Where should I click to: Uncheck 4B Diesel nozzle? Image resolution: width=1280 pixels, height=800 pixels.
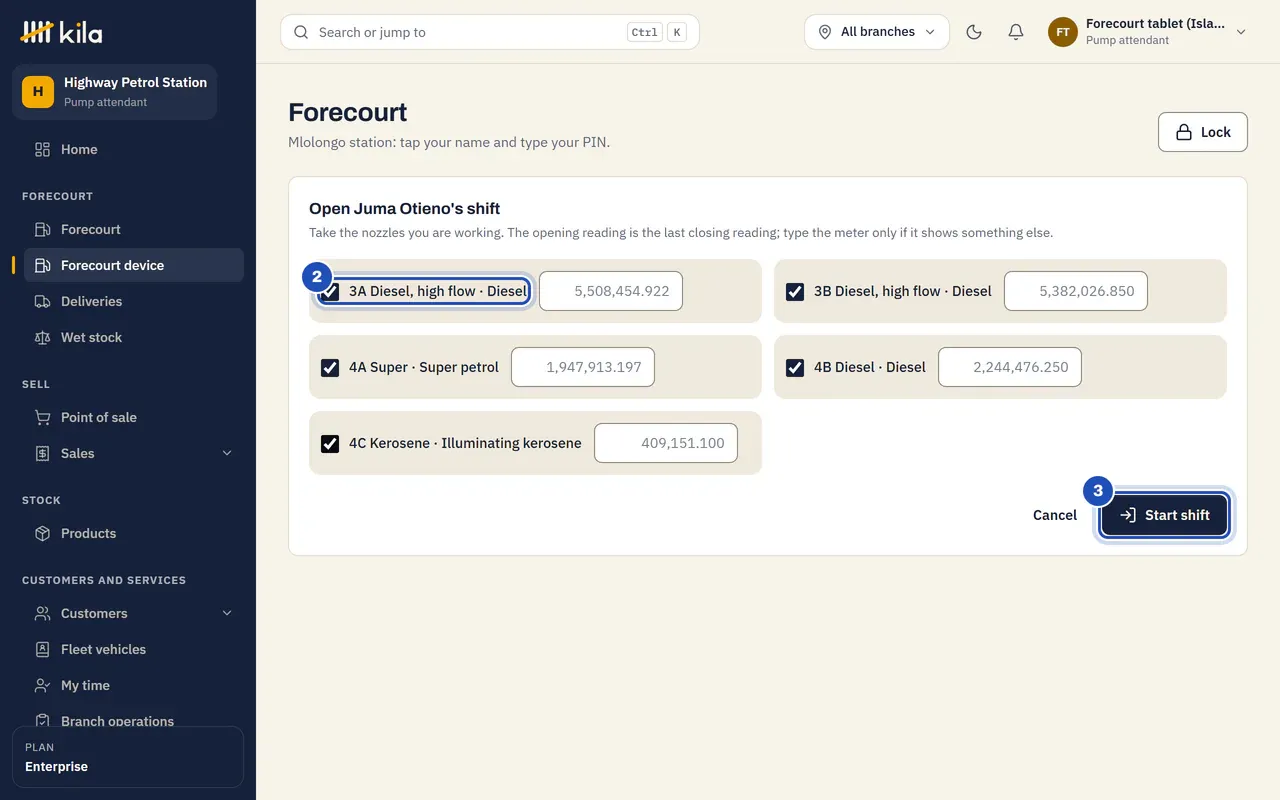coord(795,367)
